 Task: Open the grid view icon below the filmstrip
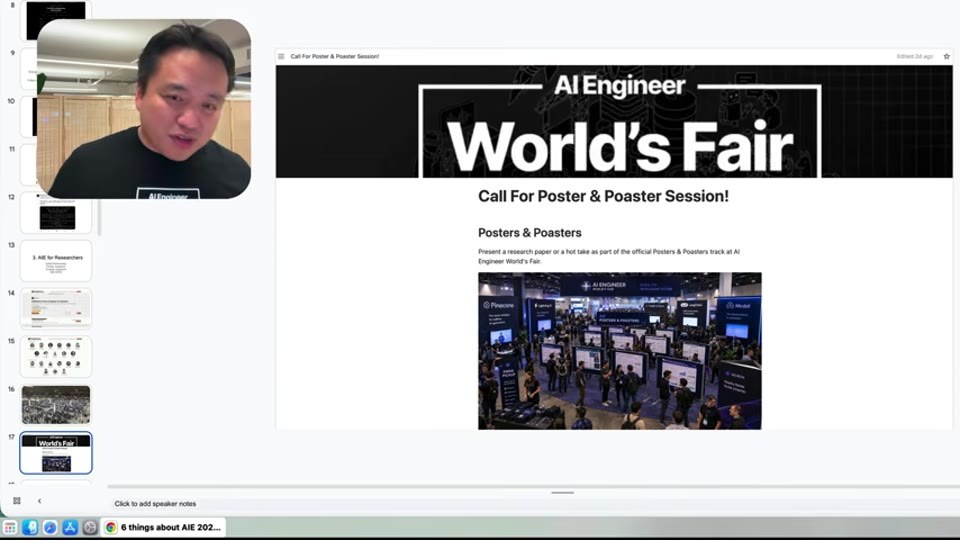pos(17,501)
